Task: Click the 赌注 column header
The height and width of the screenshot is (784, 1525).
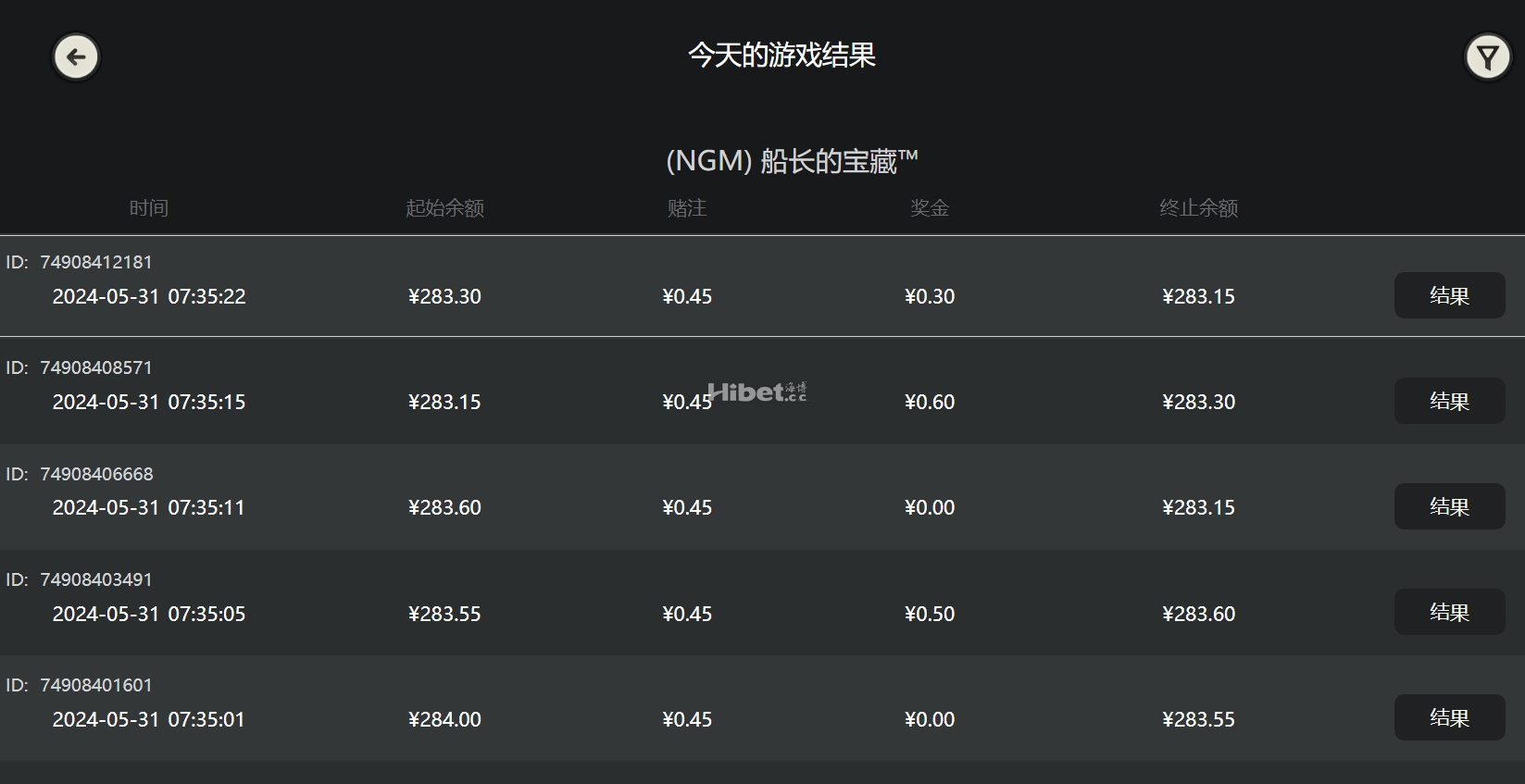Action: coord(687,208)
